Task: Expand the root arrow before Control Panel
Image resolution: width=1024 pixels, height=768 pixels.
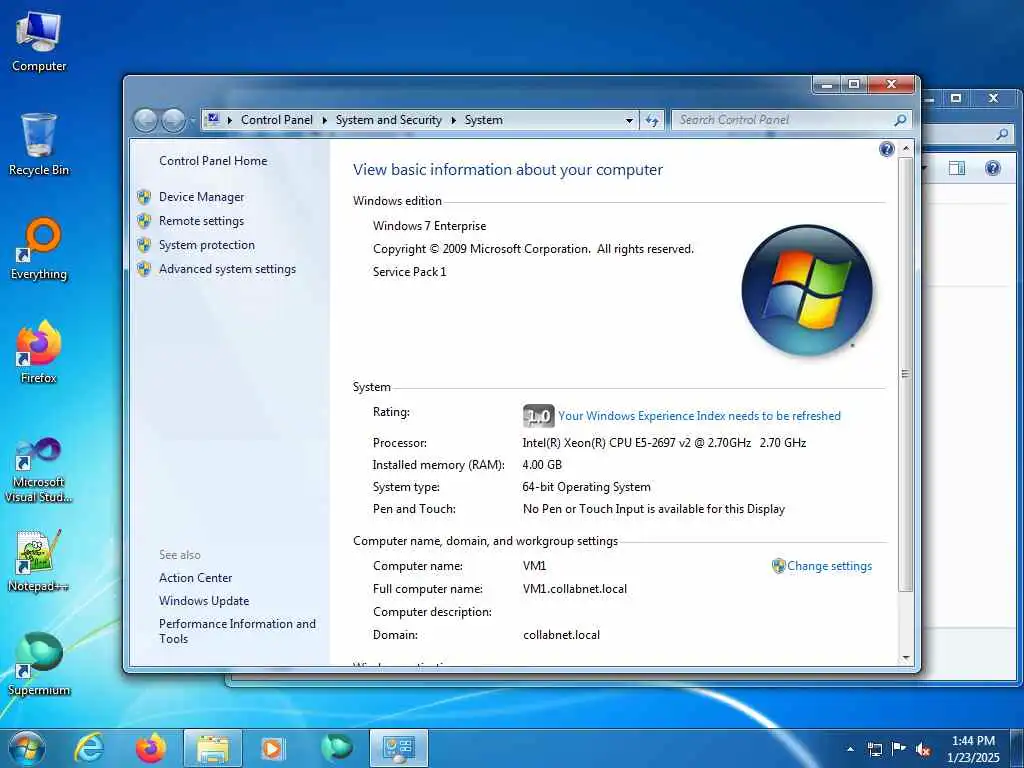Action: click(x=230, y=120)
